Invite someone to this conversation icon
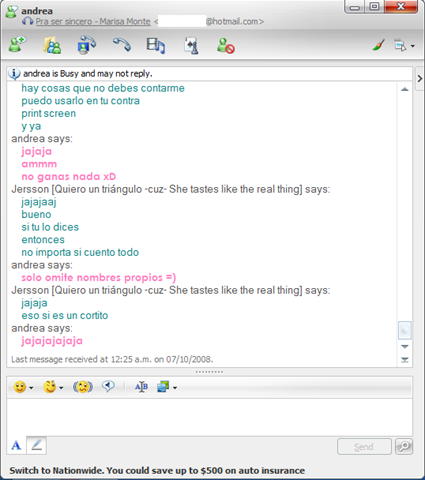Screen dimensions: 425x480 tap(17, 45)
